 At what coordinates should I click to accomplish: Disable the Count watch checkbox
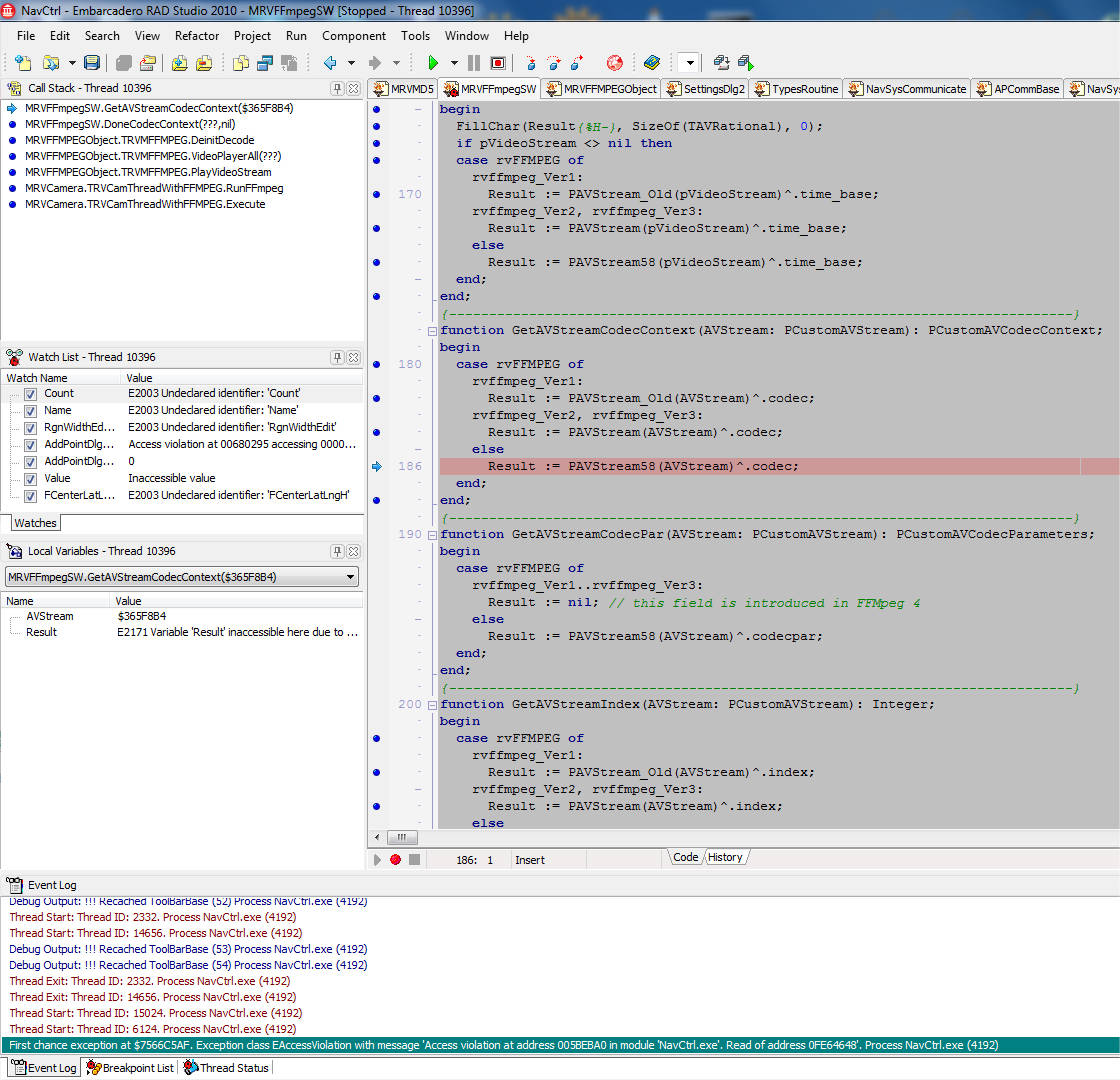tap(31, 394)
